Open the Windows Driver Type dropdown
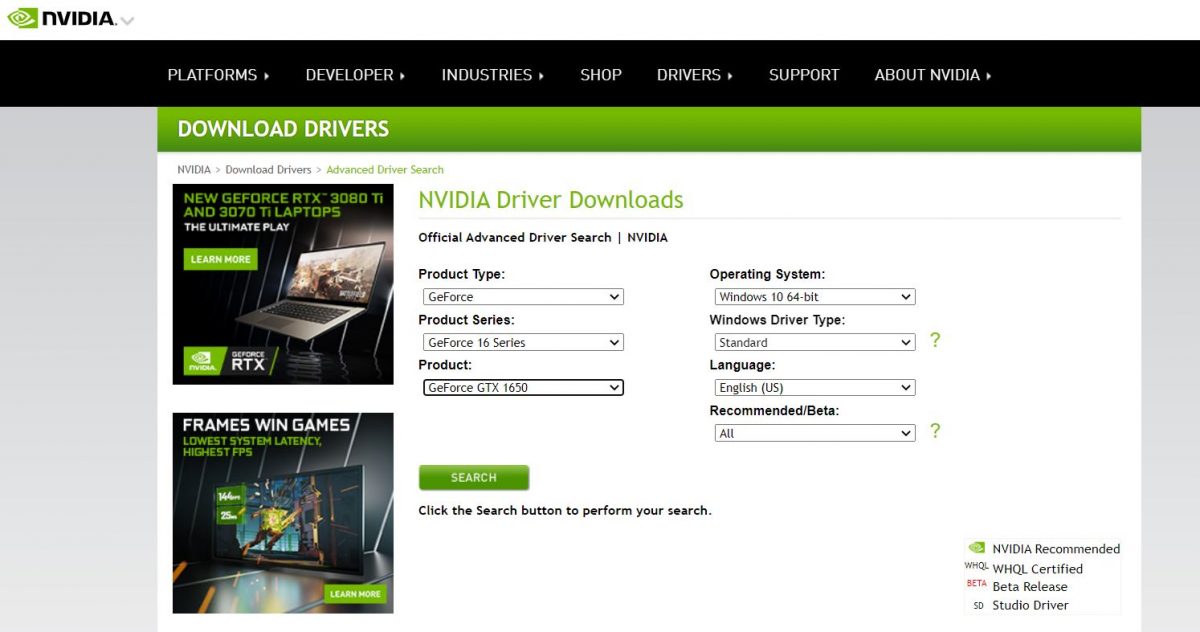Image resolution: width=1200 pixels, height=632 pixels. [815, 342]
